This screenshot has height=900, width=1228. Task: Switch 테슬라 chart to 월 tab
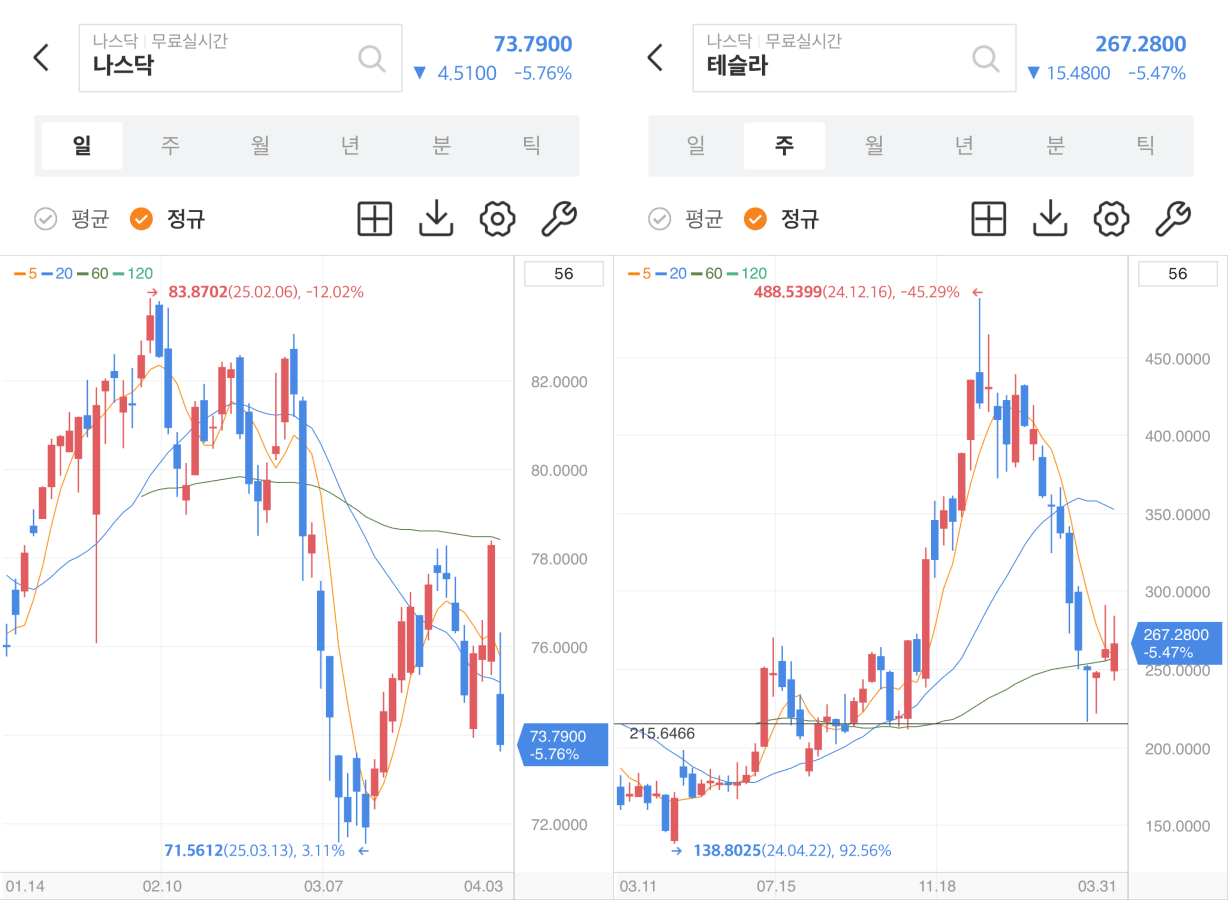(874, 146)
